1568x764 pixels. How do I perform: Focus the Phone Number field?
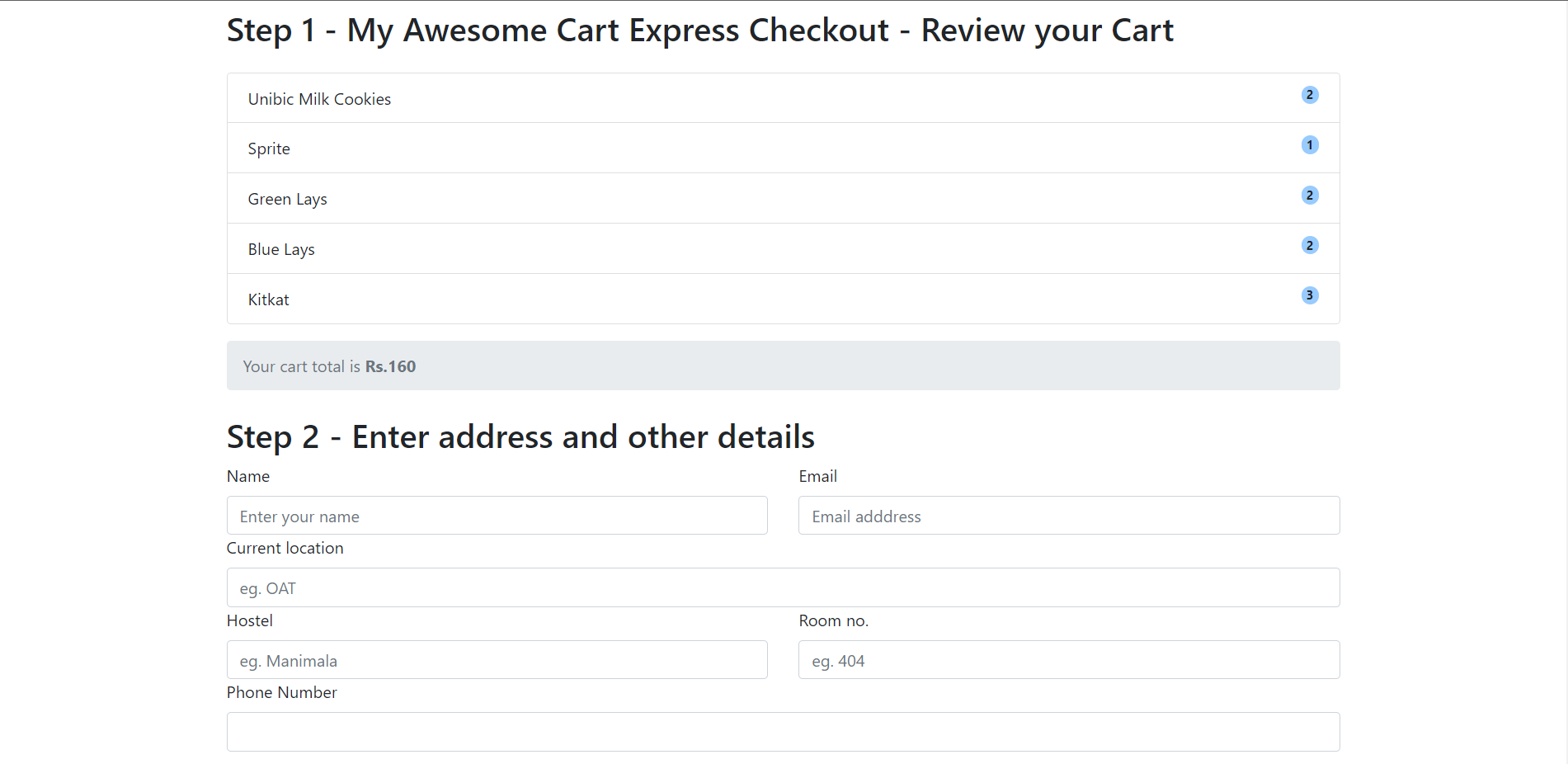coord(784,732)
